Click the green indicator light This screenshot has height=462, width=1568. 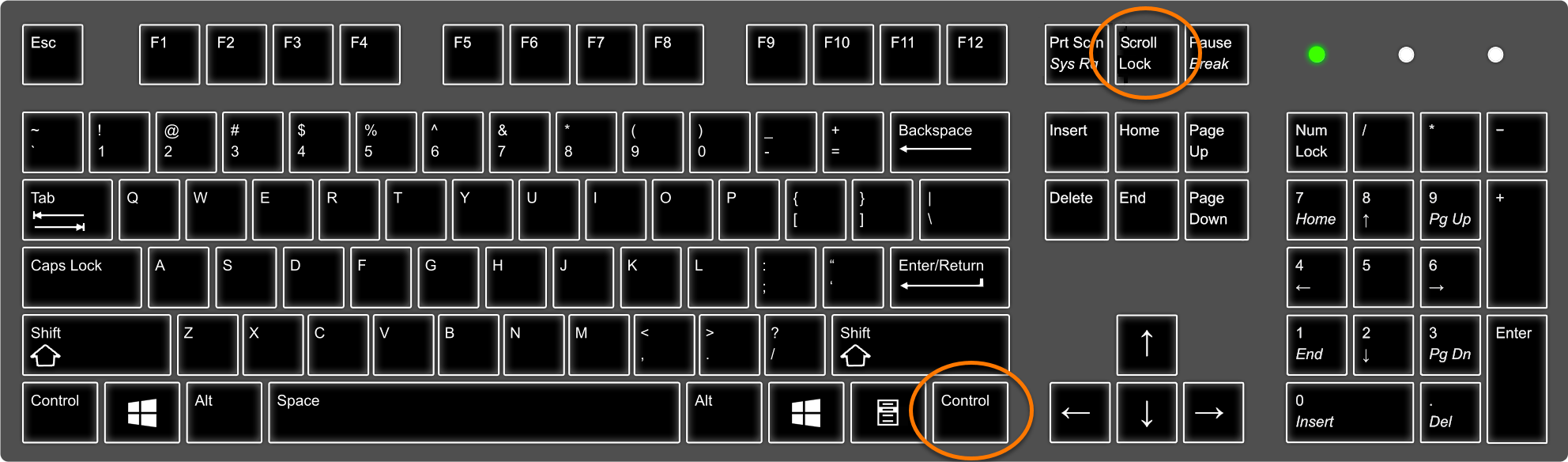coord(1317,55)
